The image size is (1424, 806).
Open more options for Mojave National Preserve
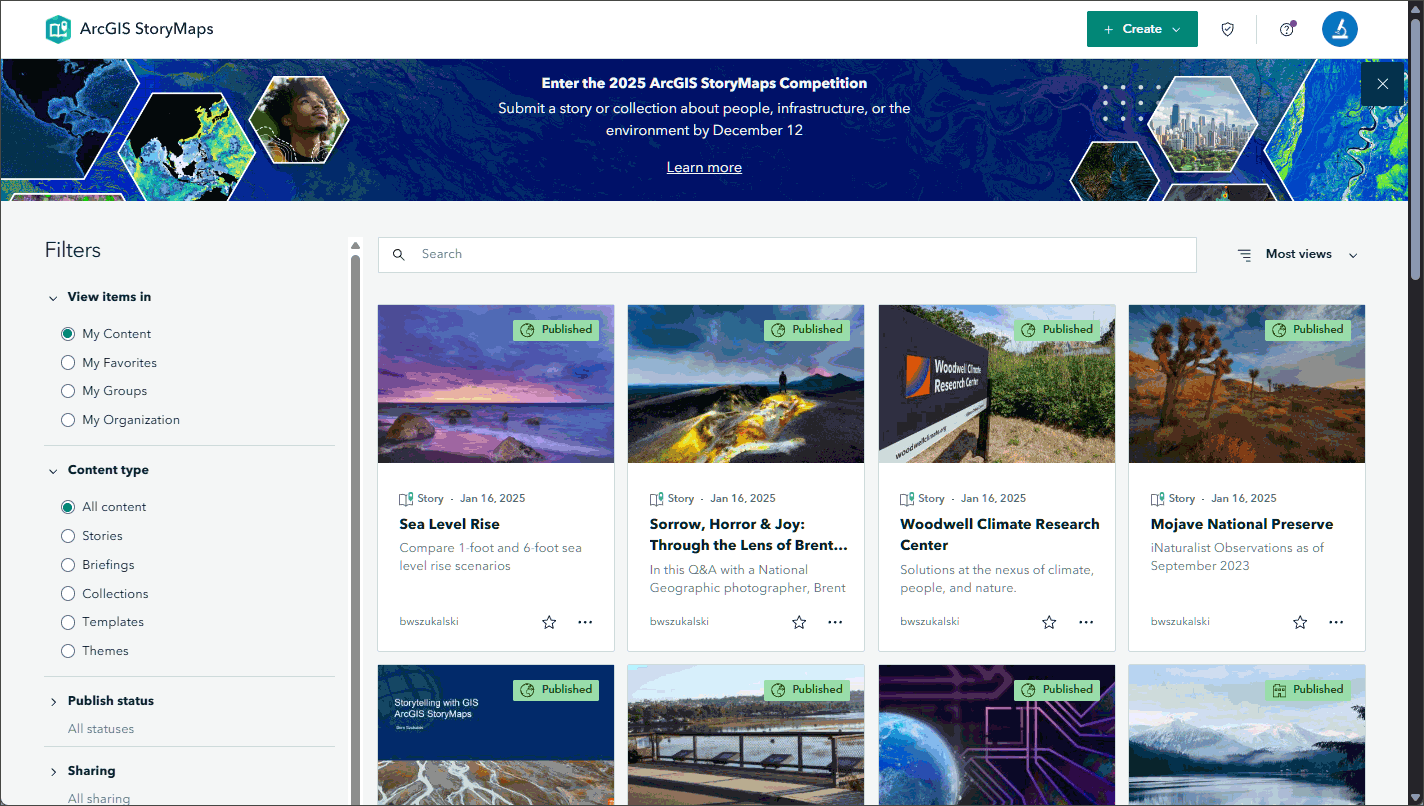tap(1336, 622)
